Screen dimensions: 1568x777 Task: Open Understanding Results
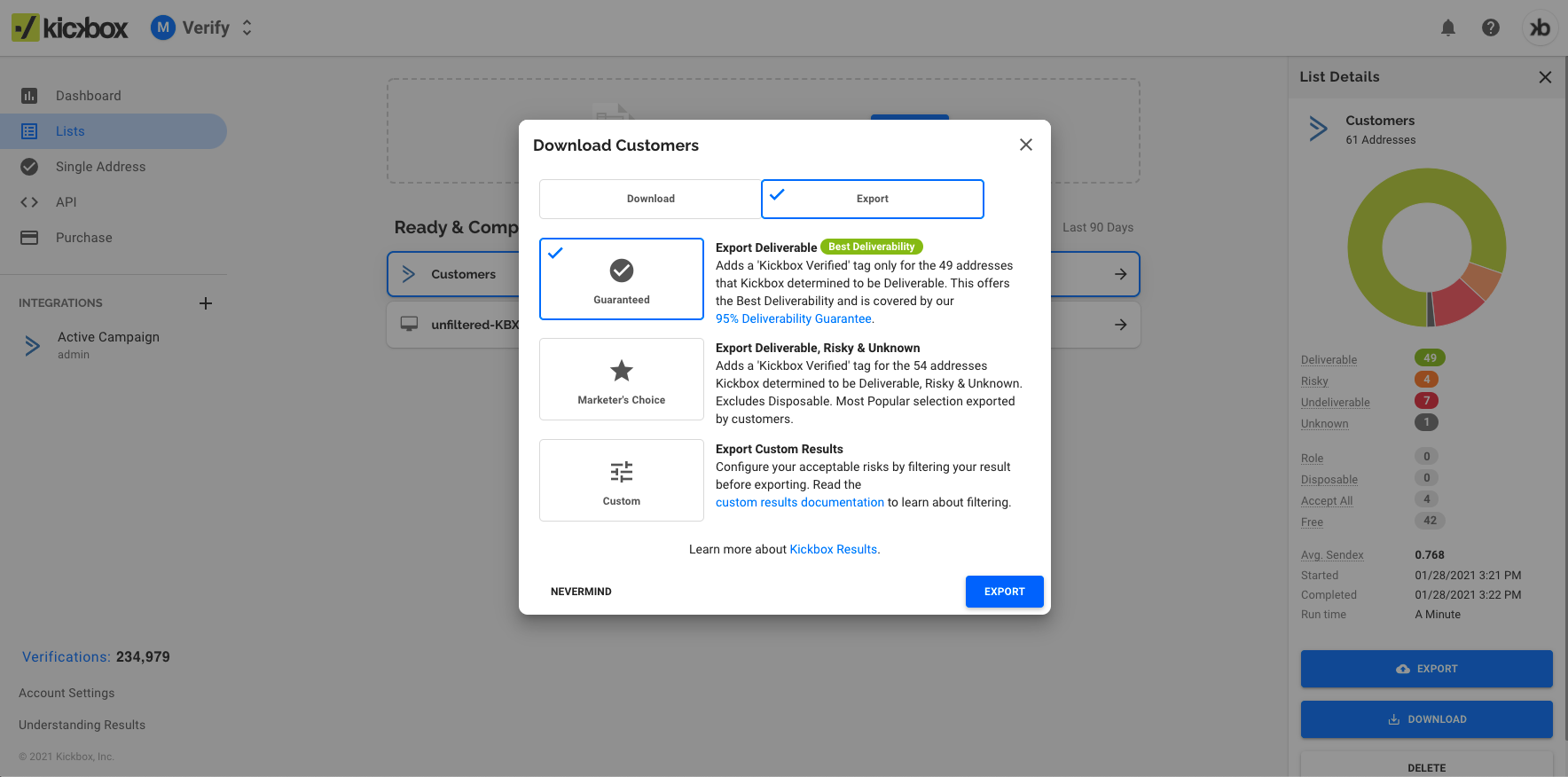[82, 725]
